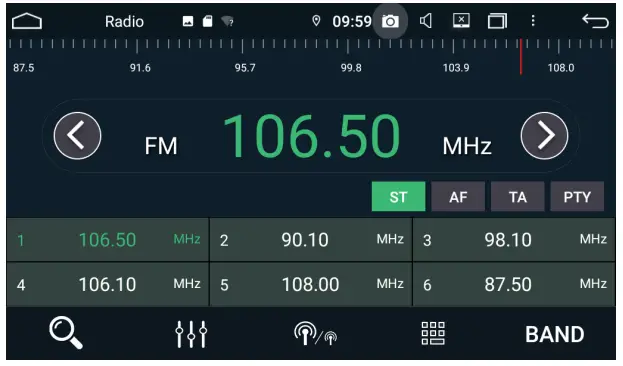The image size is (623, 366).
Task: Start station search with magnifier icon
Action: point(66,333)
